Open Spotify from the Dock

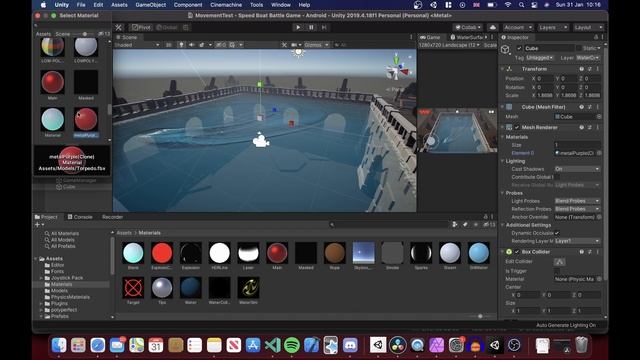tap(292, 345)
